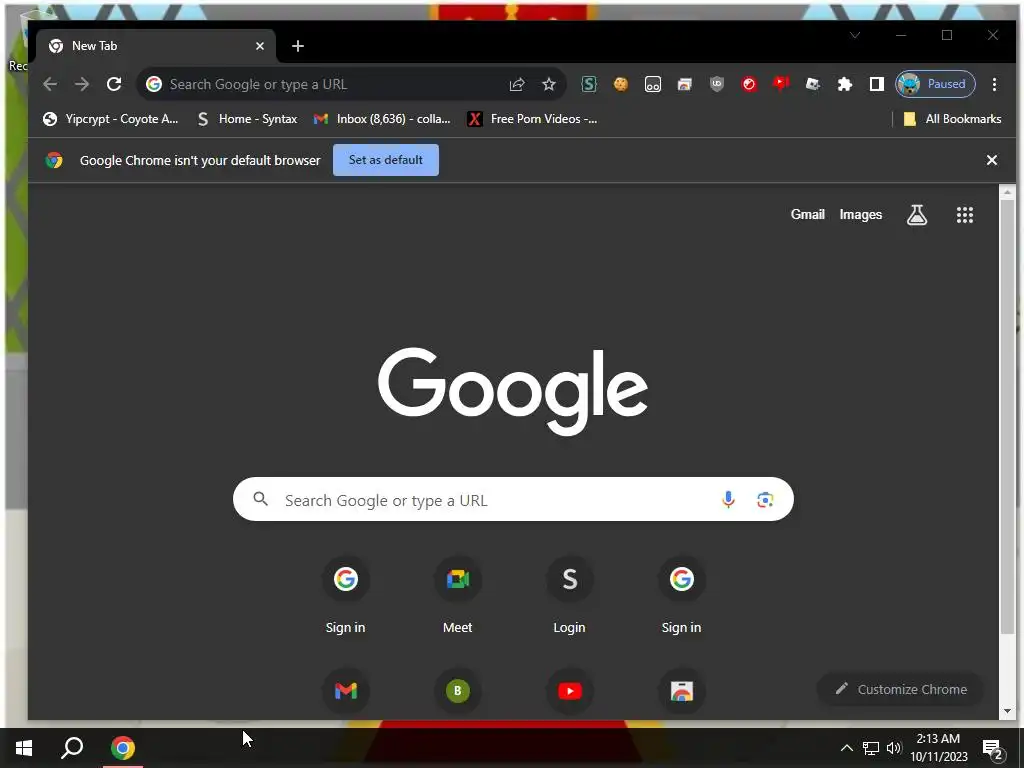Open the Home - Syntax bookmark
Viewport: 1024px width, 768px height.
[248, 119]
